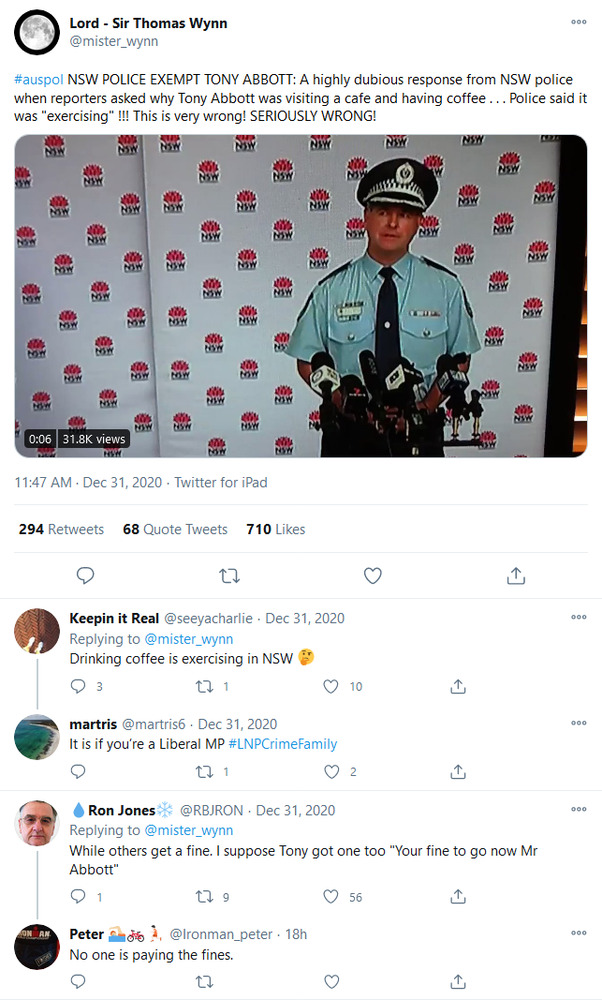Retweet the main Tony Abbott tweet
This screenshot has height=1000, width=602.
[229, 575]
